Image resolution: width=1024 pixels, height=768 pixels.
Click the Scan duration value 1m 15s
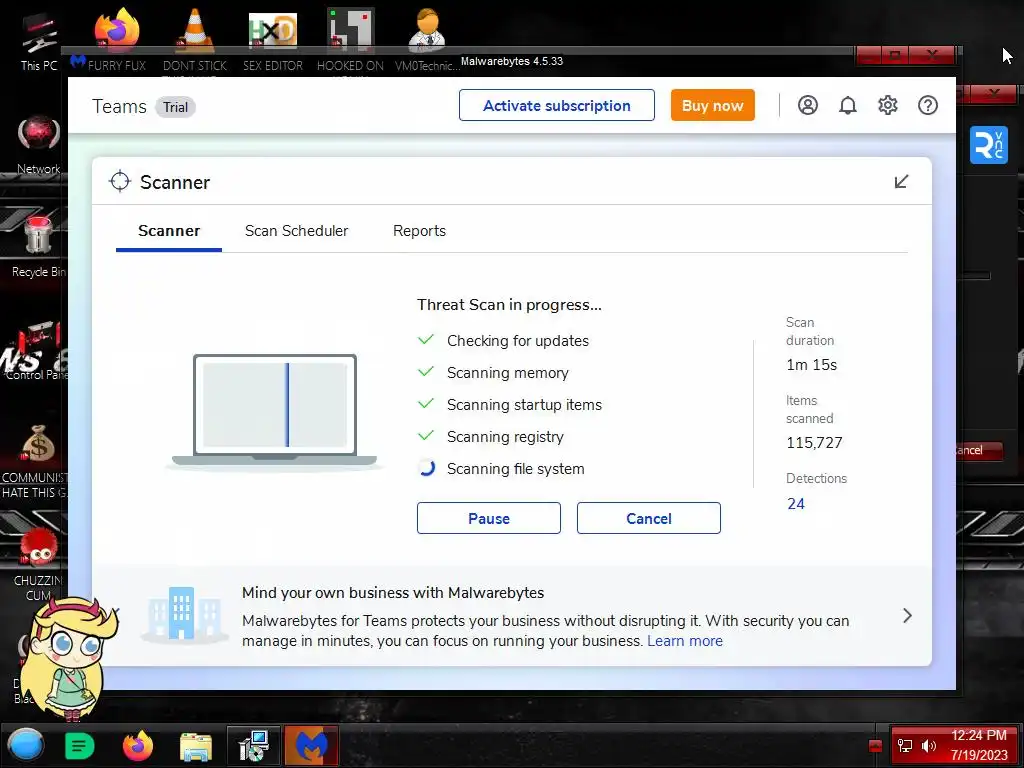coord(811,364)
